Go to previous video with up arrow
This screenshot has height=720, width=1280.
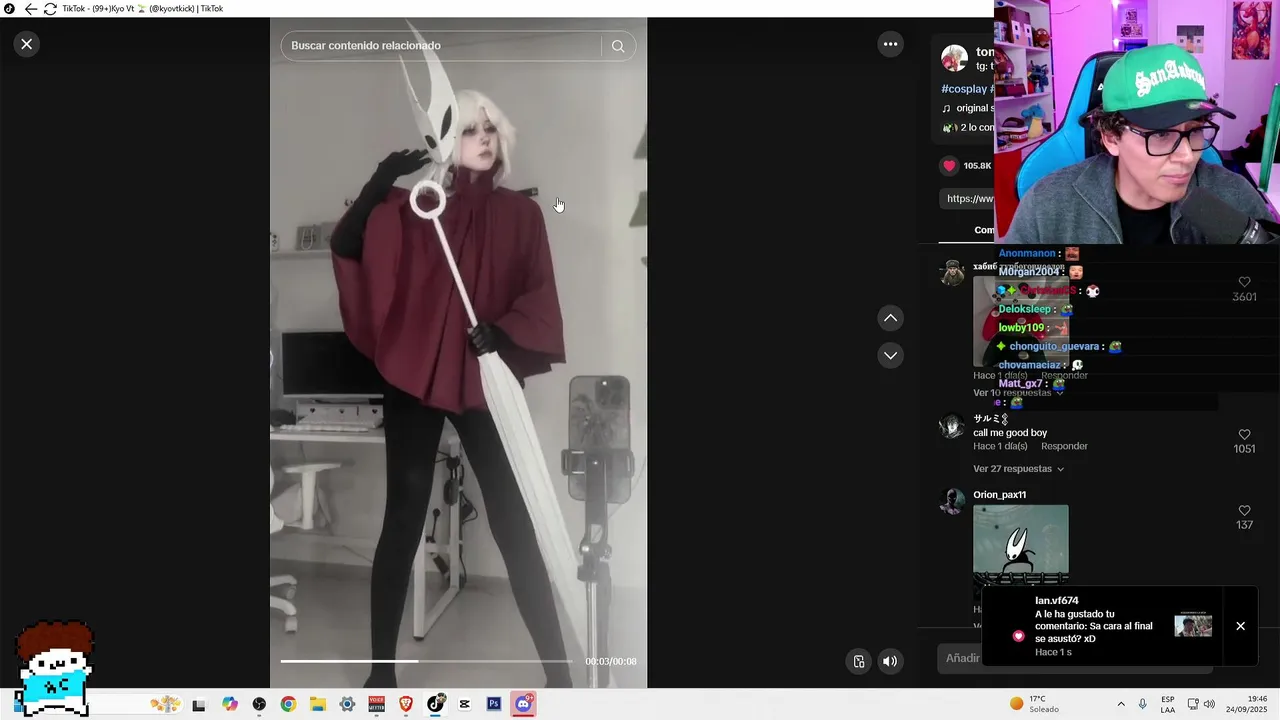tap(890, 318)
